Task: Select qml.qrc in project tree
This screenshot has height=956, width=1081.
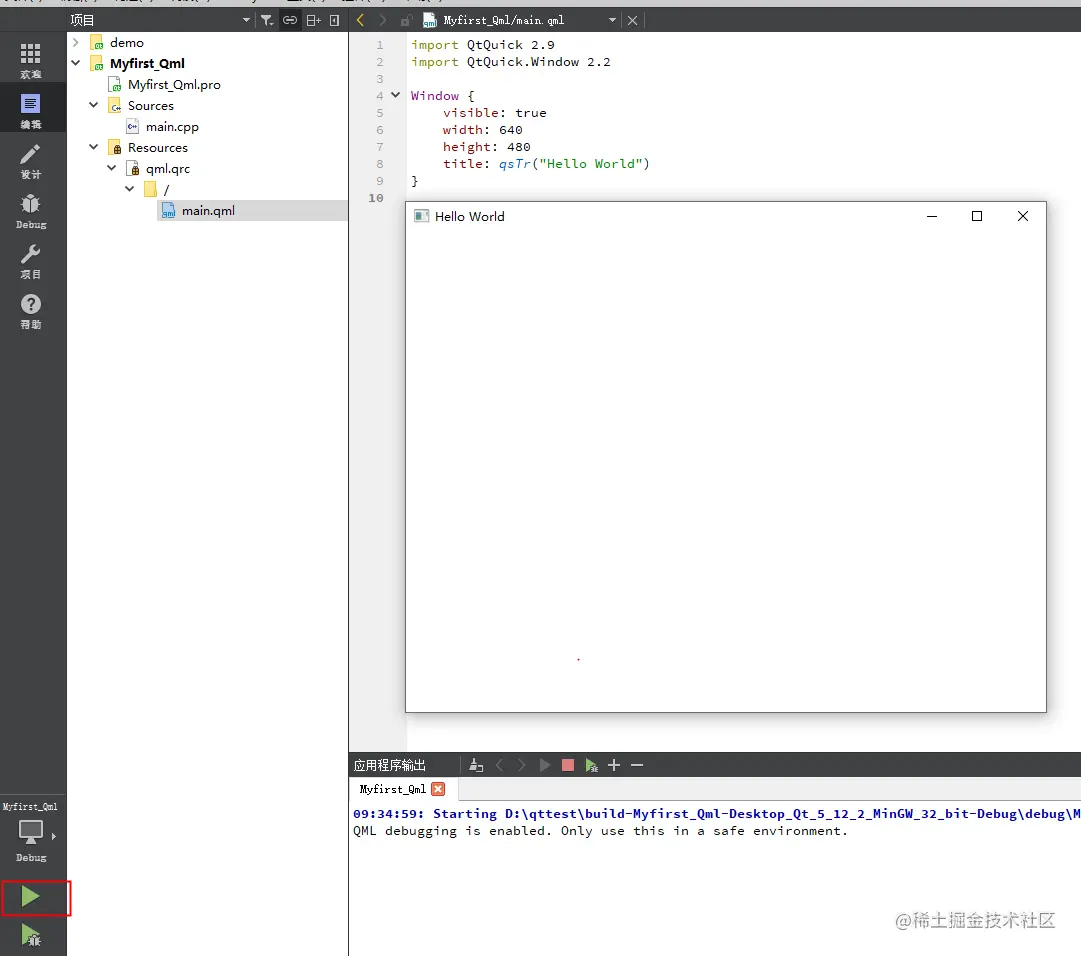Action: pos(168,168)
